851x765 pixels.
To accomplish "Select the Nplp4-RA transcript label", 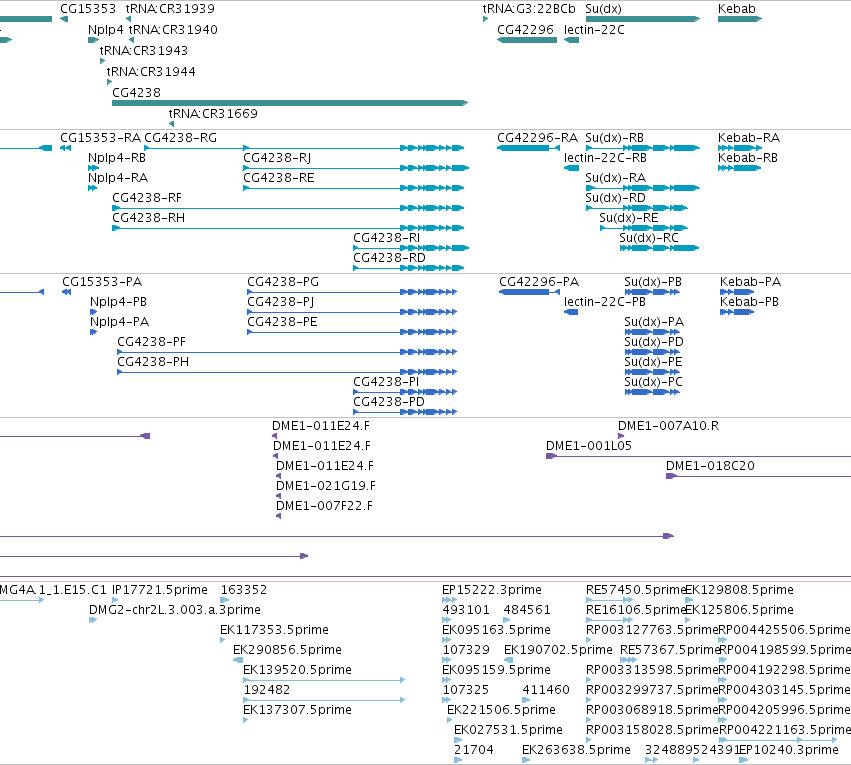I will [x=118, y=178].
